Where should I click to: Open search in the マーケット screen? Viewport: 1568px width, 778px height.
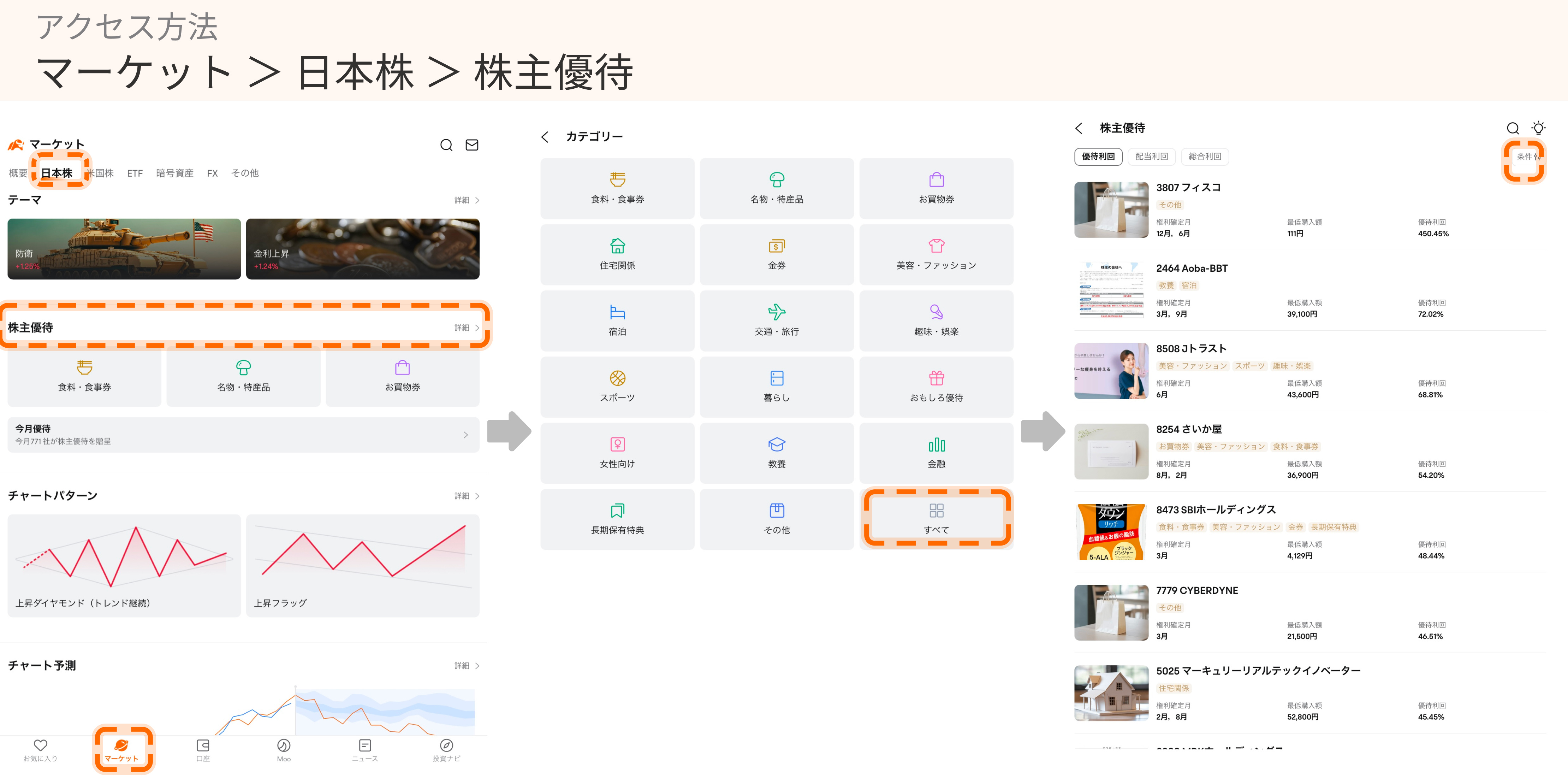point(446,145)
